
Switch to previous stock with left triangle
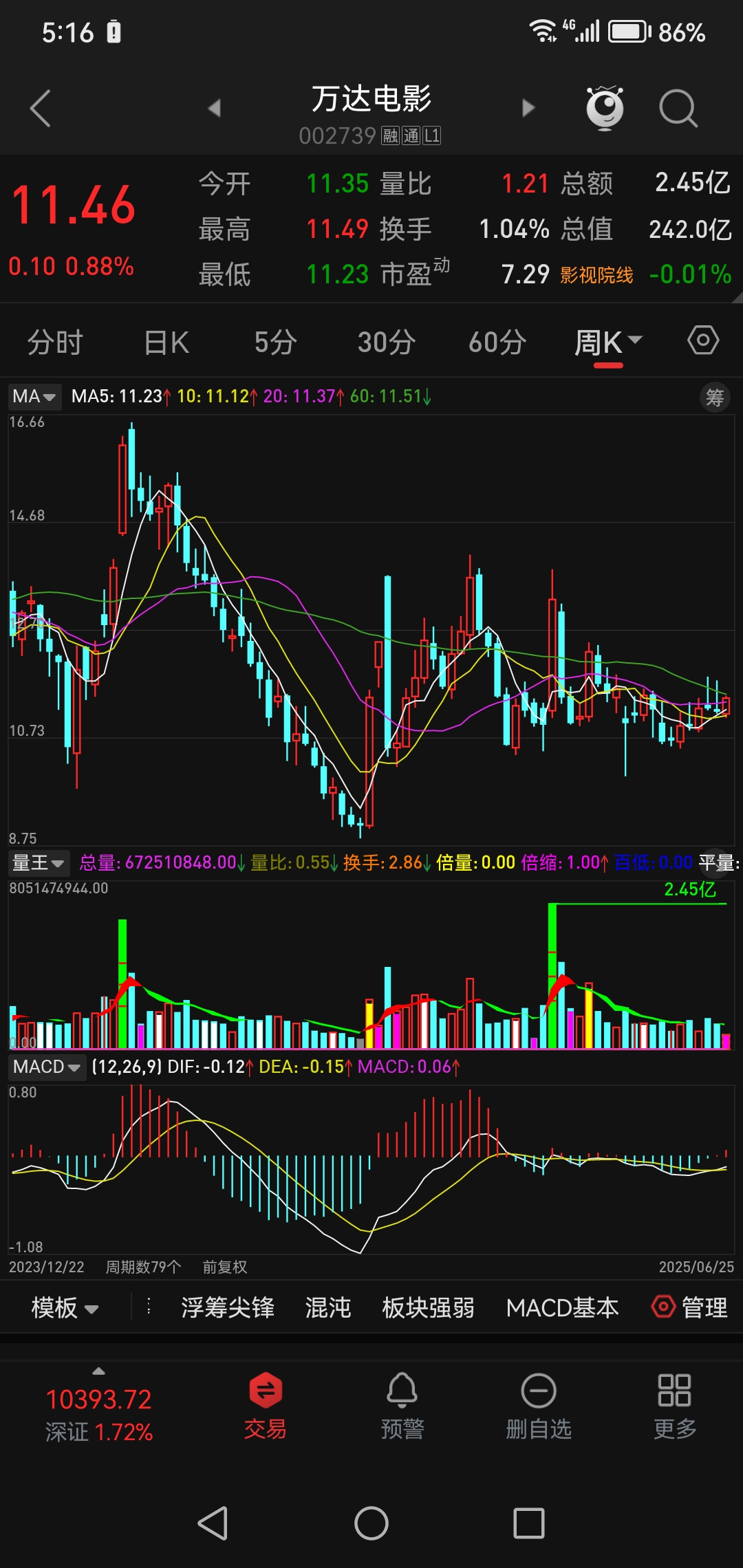pyautogui.click(x=214, y=108)
